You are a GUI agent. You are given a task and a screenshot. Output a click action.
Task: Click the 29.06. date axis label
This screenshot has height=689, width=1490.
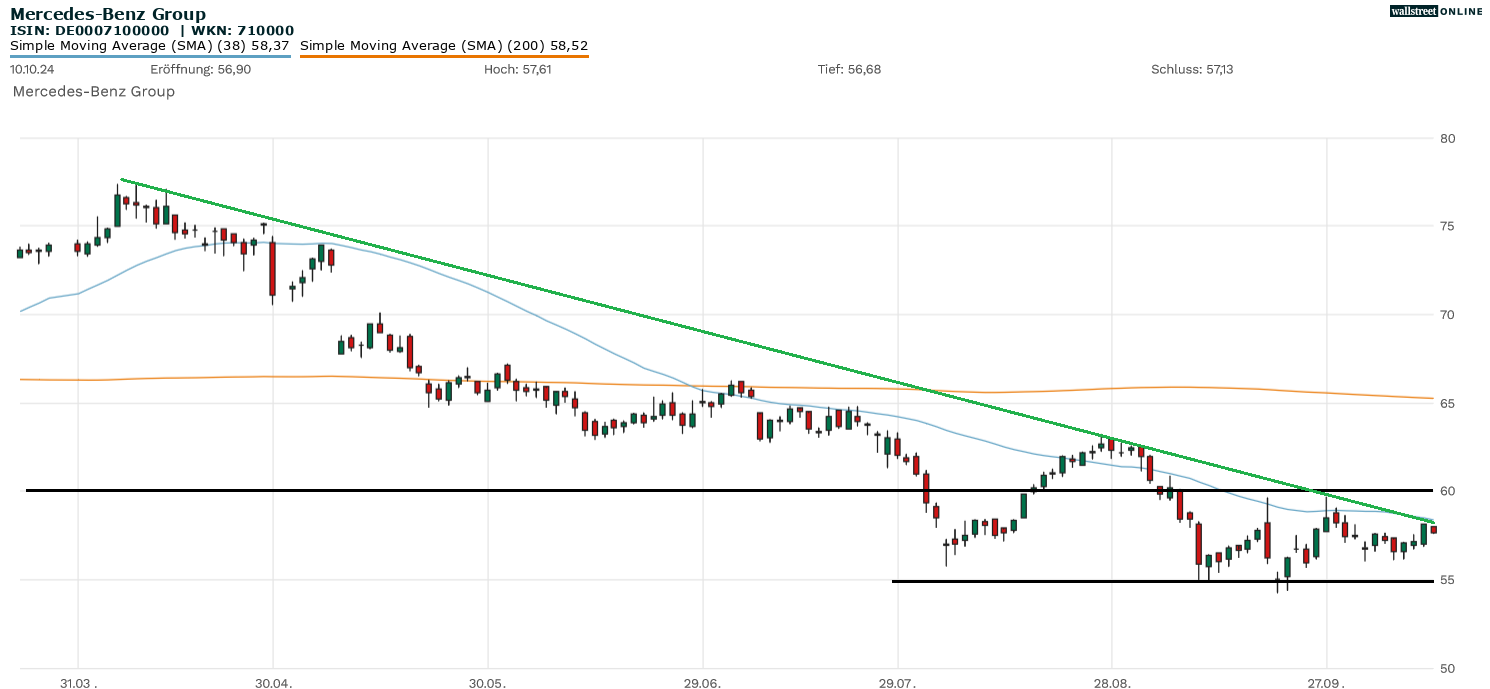tap(702, 684)
